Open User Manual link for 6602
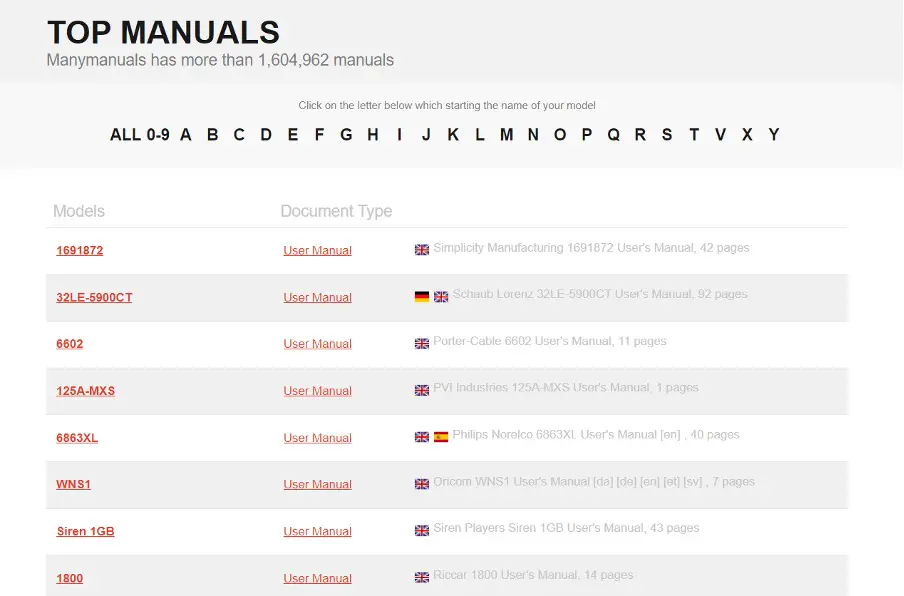The image size is (904, 596). pyautogui.click(x=318, y=344)
